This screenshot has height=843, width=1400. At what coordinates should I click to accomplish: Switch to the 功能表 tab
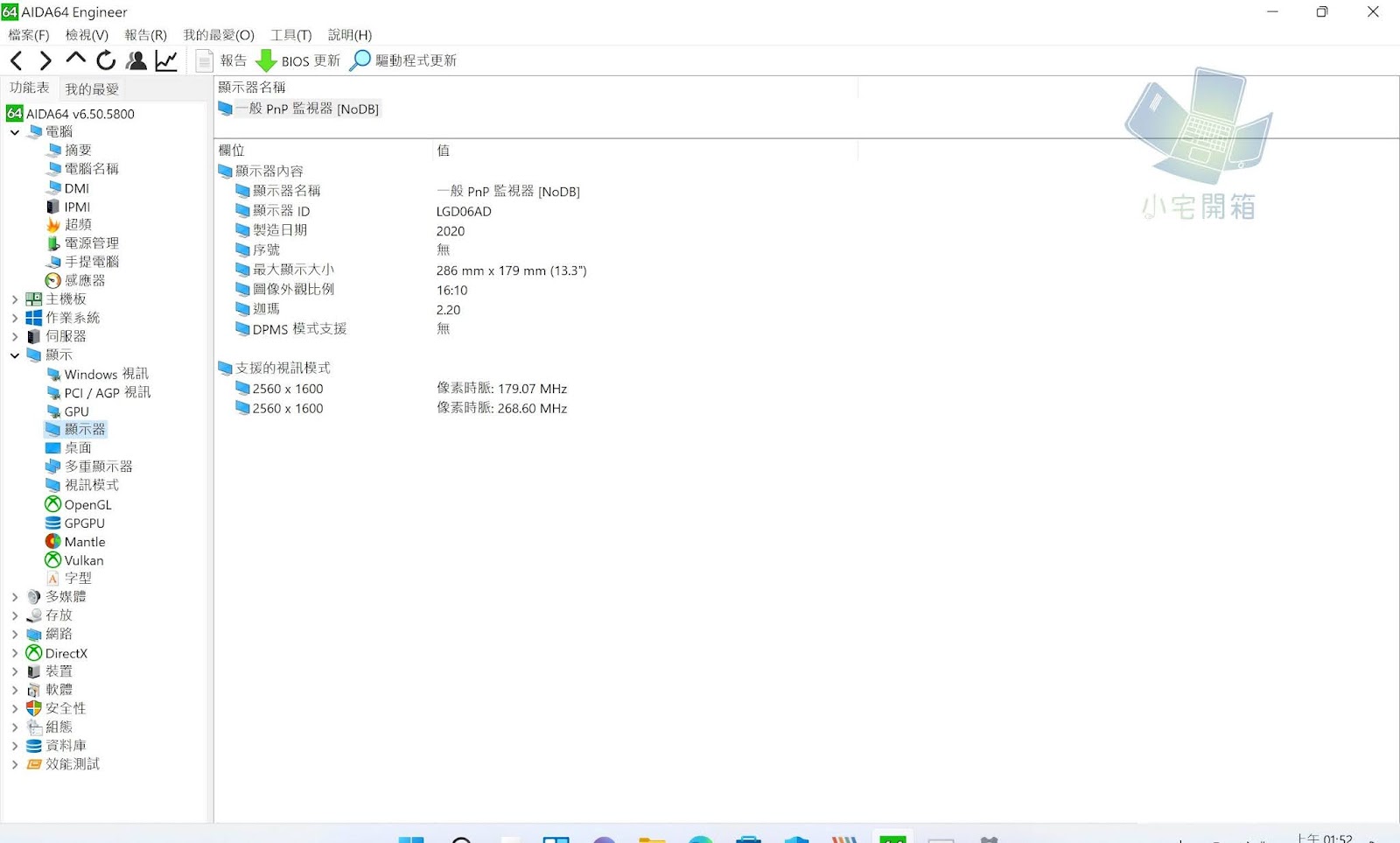[30, 88]
